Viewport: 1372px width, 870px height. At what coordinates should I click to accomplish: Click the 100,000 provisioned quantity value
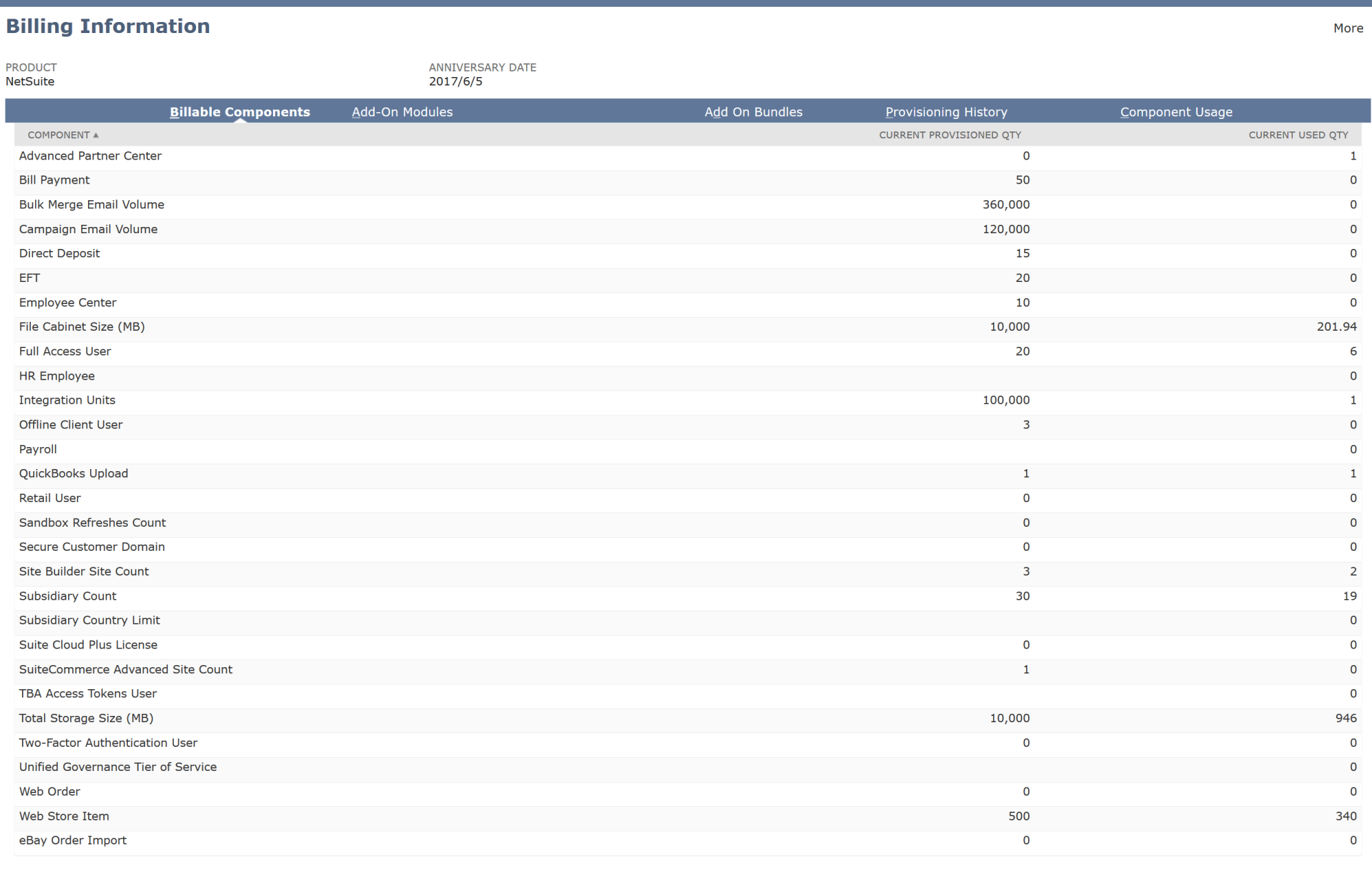pos(1006,400)
